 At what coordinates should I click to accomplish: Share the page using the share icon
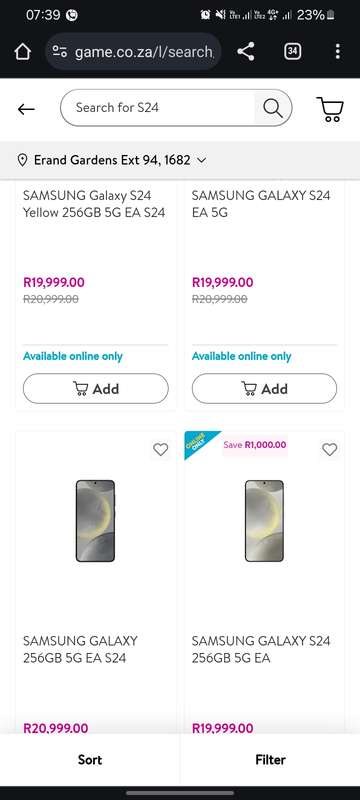[x=246, y=52]
